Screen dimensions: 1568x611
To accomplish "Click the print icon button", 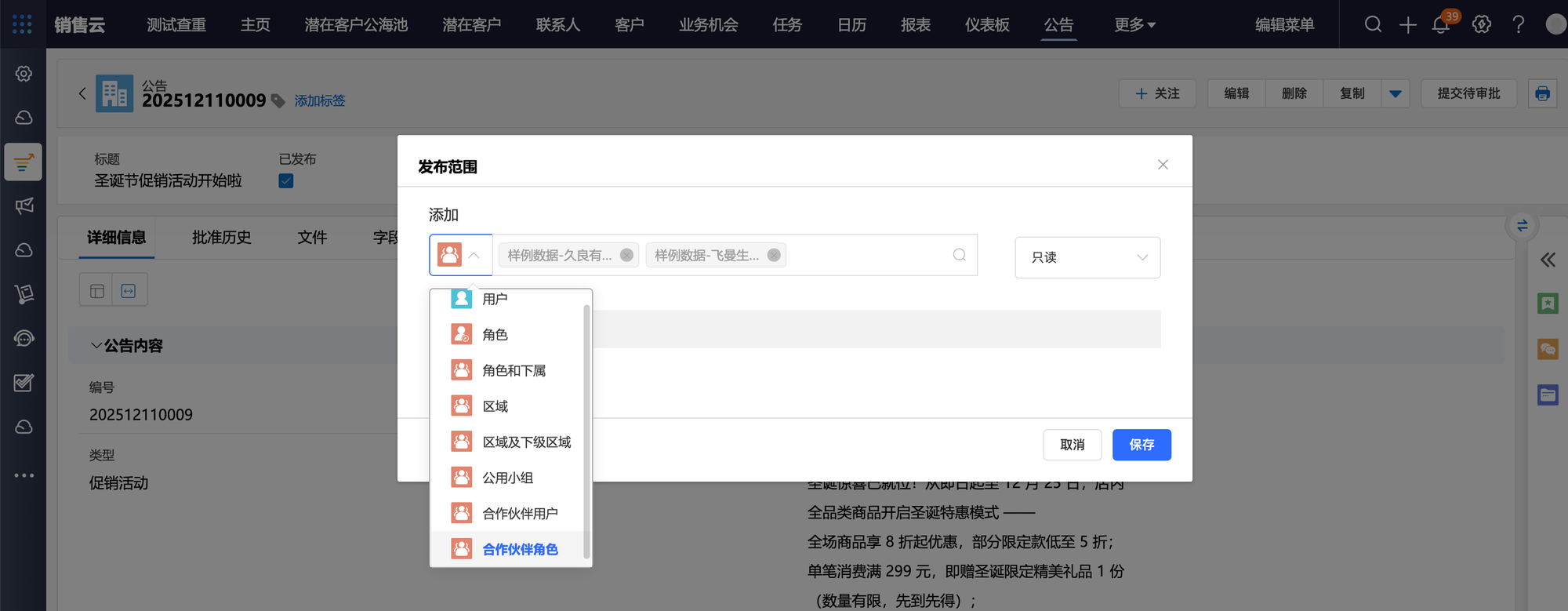I will pyautogui.click(x=1542, y=93).
